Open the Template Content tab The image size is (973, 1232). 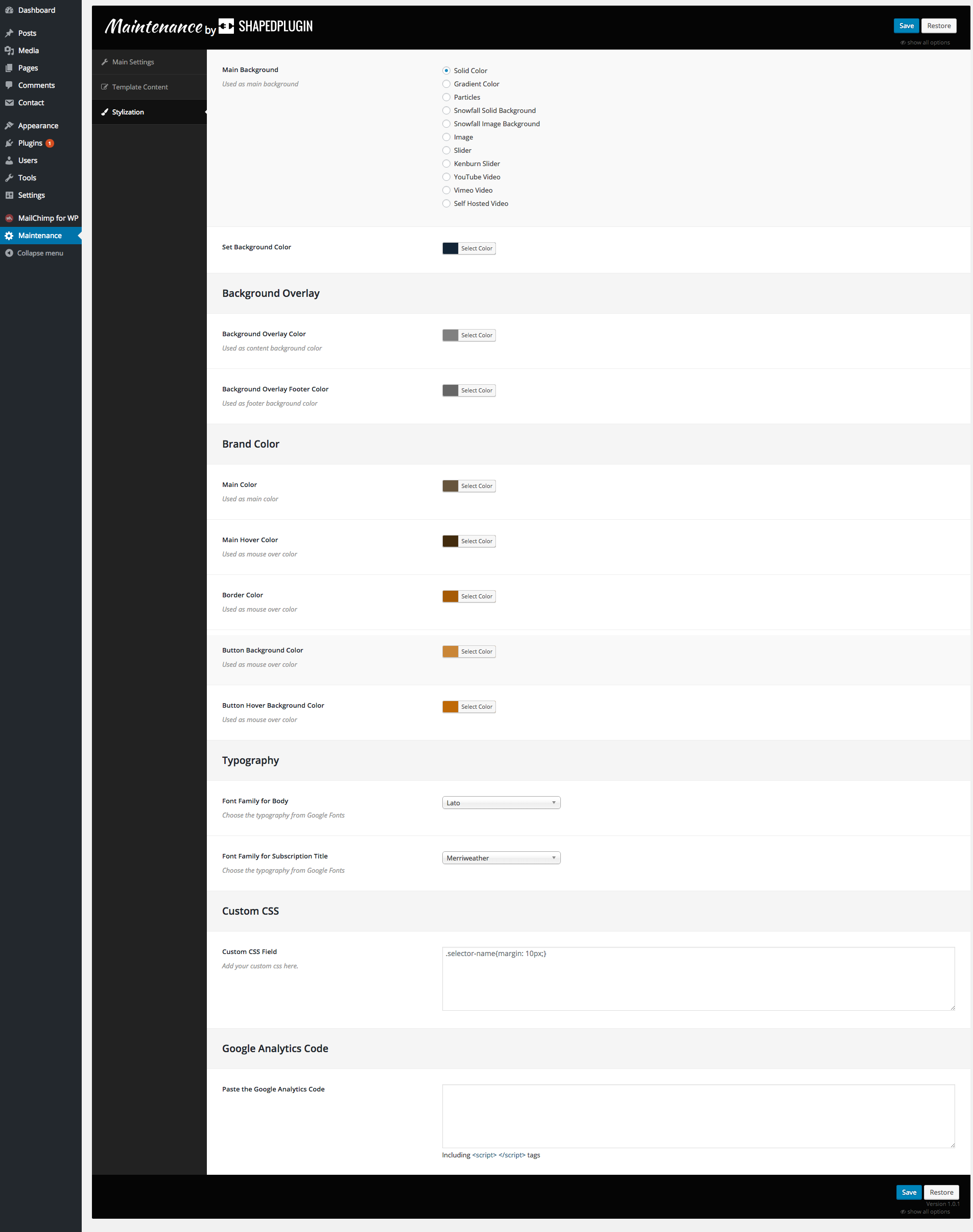point(149,87)
